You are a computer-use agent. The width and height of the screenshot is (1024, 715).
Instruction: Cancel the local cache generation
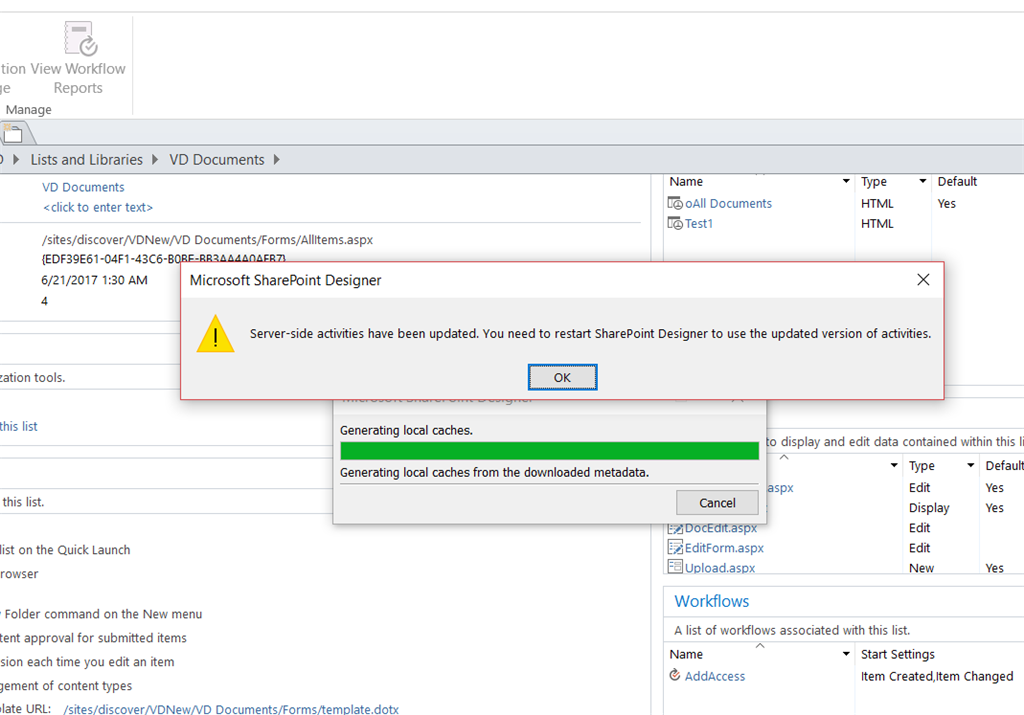717,503
